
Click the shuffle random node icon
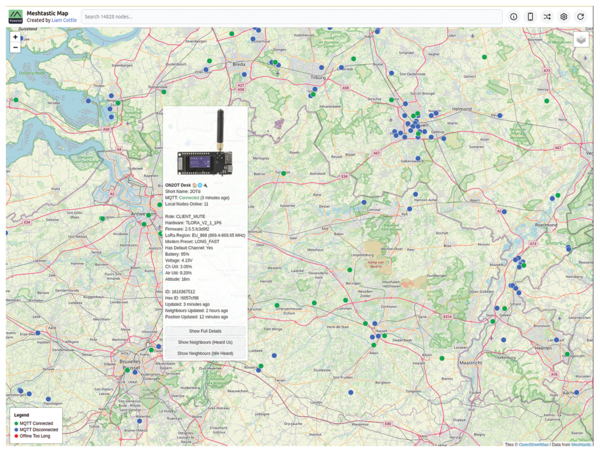[547, 17]
